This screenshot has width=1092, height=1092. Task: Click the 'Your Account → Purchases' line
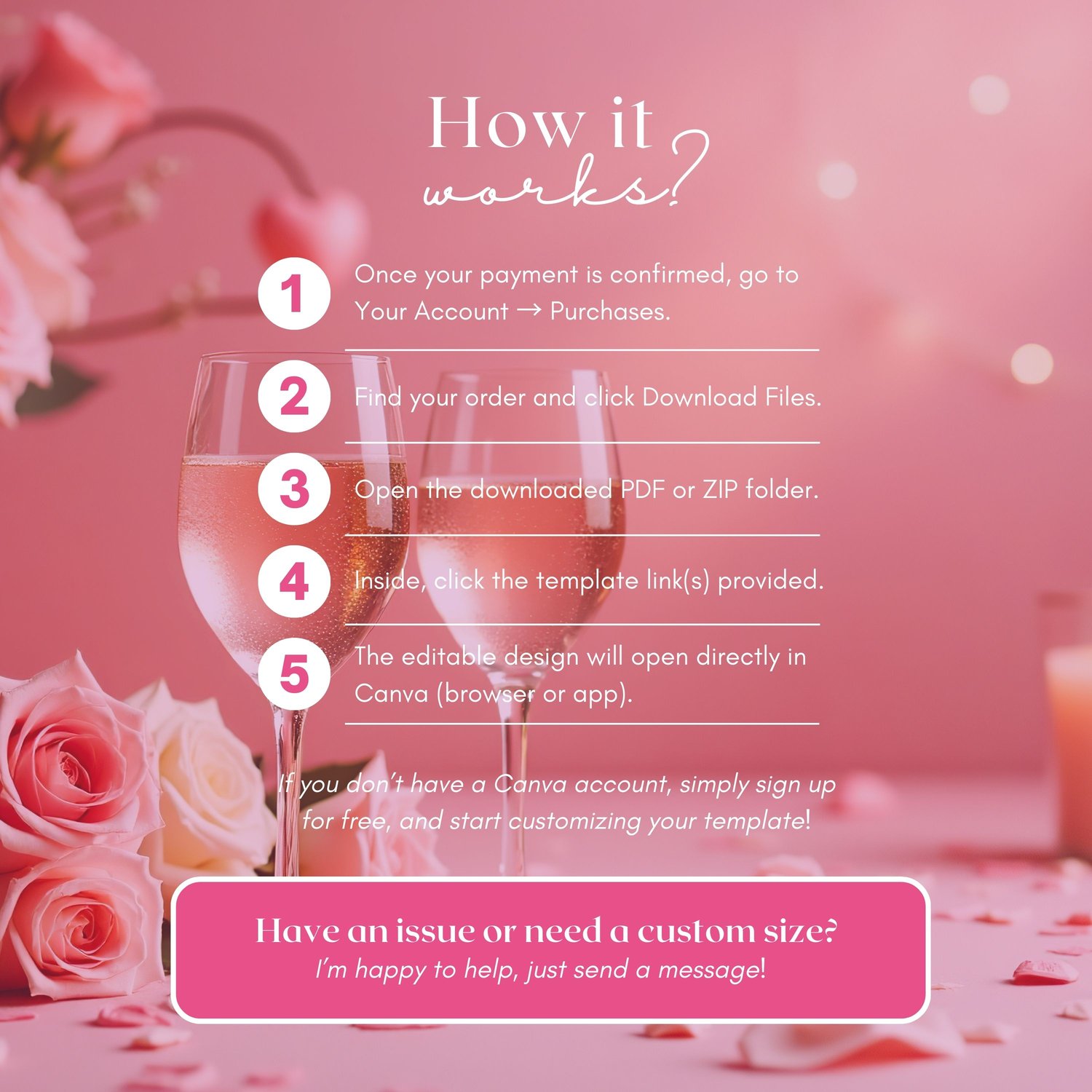[x=512, y=311]
